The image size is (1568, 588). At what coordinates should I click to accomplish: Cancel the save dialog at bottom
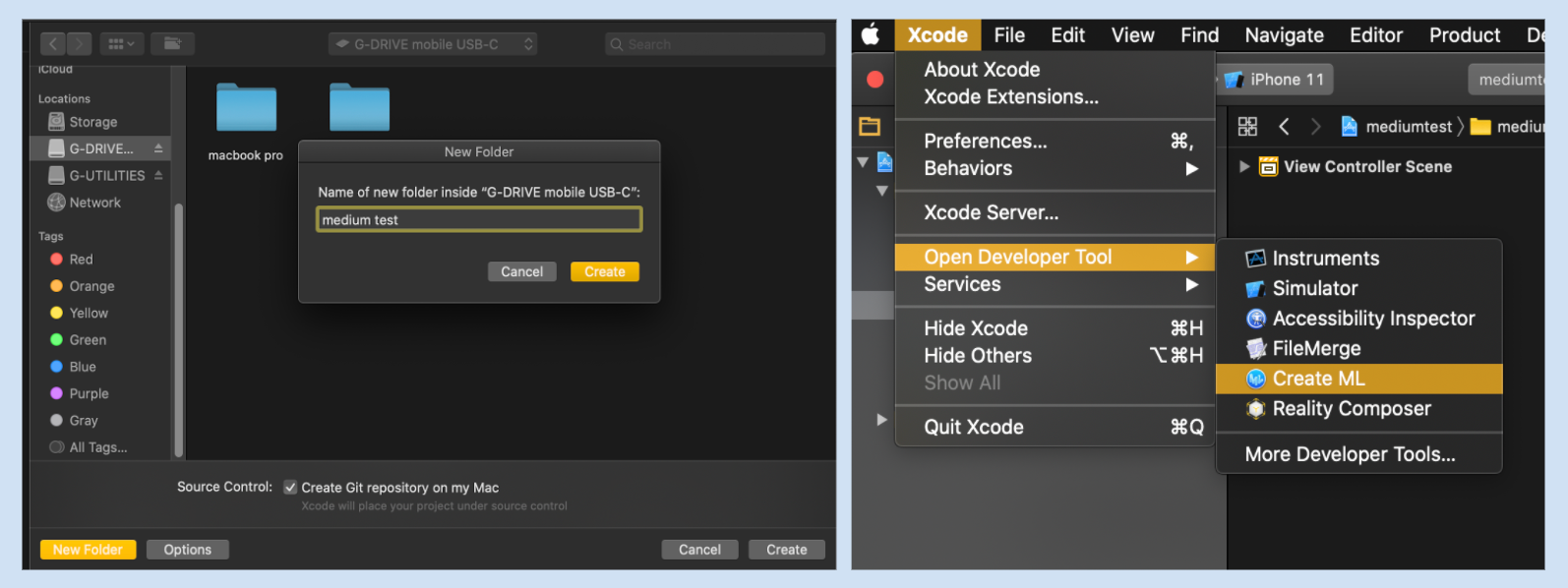[699, 550]
